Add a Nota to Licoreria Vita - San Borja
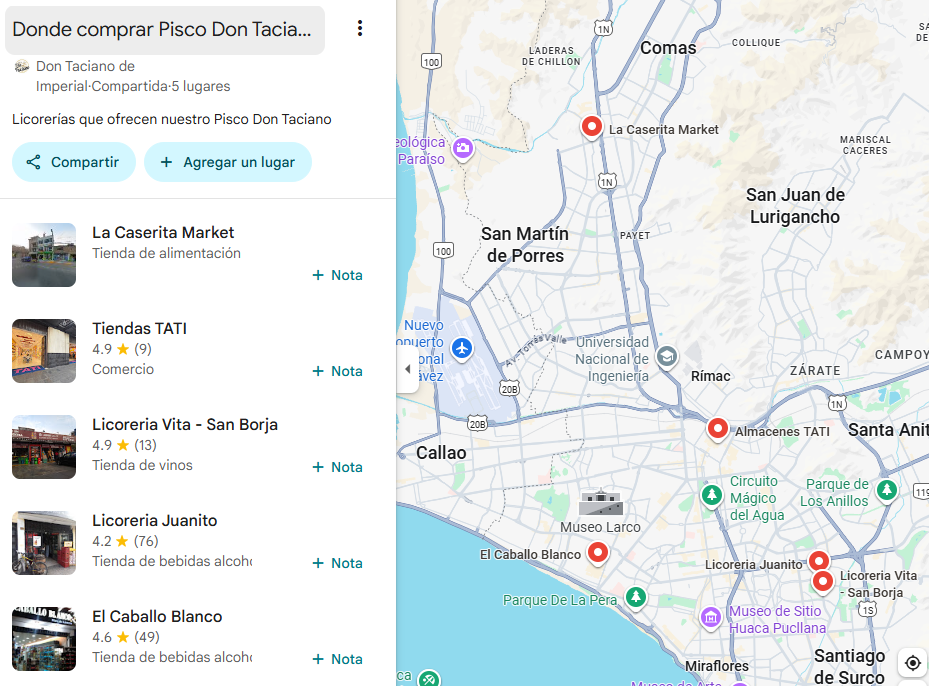The image size is (929, 686). pyautogui.click(x=338, y=467)
